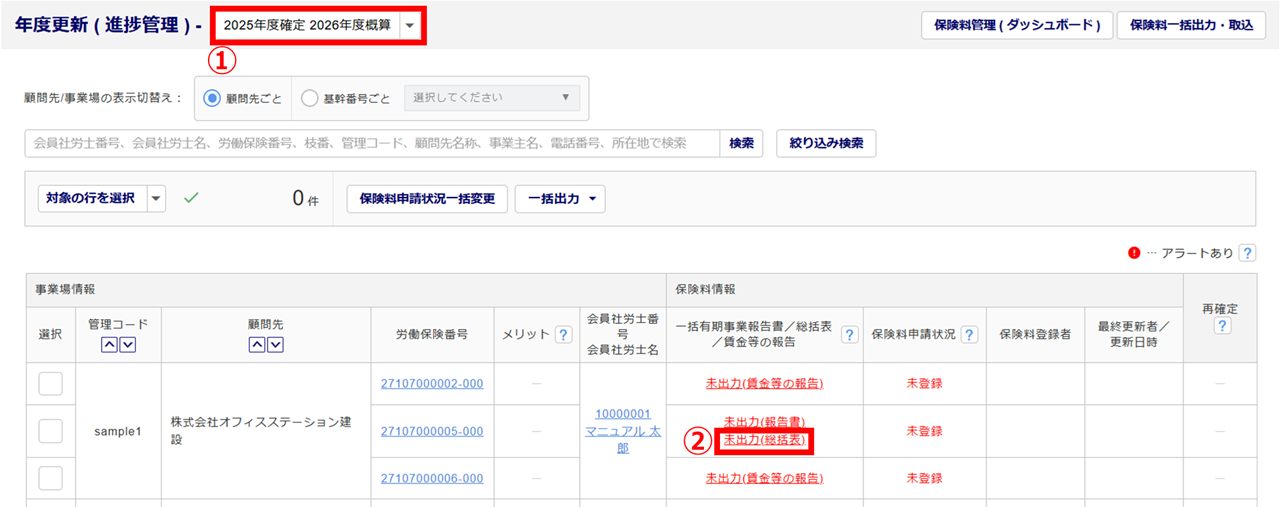Check the row for 27107000002-000

pos(50,383)
